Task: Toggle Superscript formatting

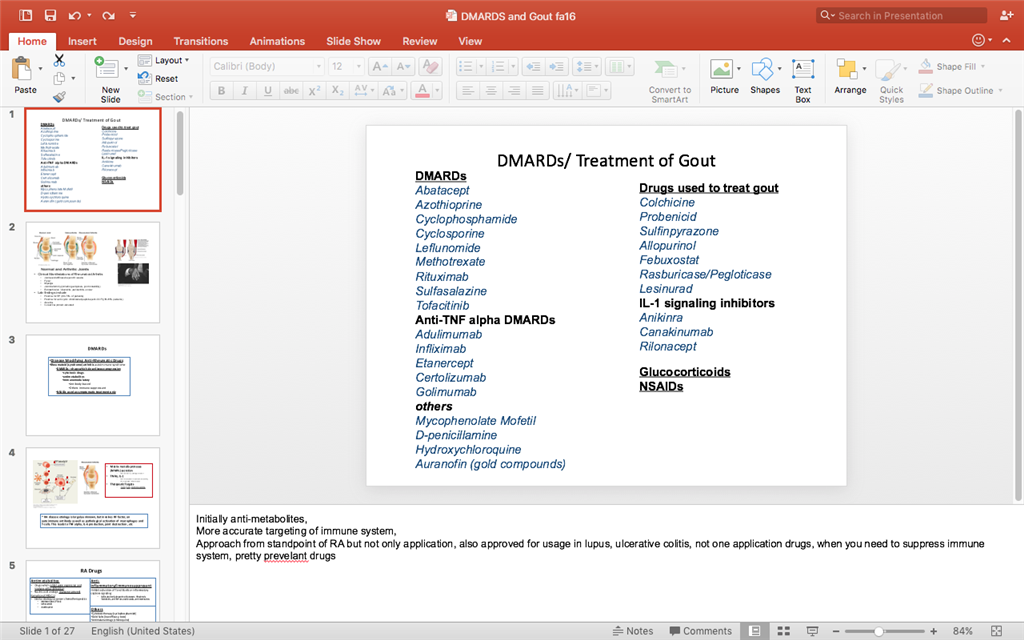Action: 314,91
